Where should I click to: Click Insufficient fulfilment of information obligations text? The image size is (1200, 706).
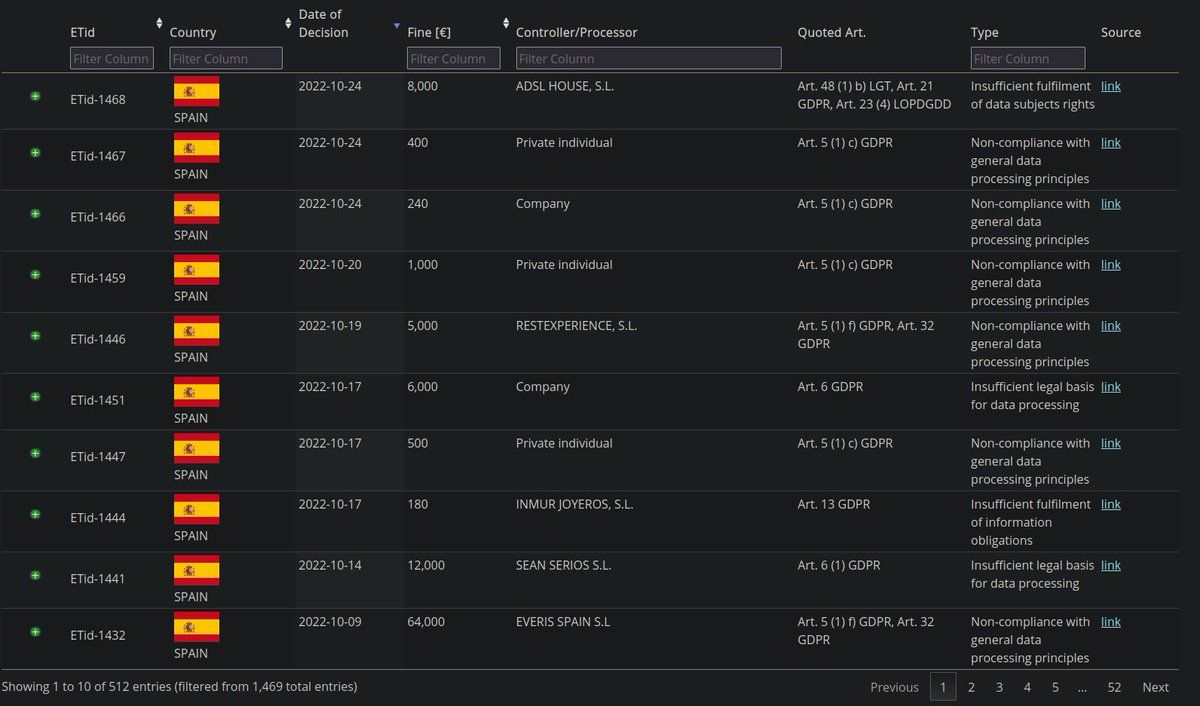point(1032,522)
